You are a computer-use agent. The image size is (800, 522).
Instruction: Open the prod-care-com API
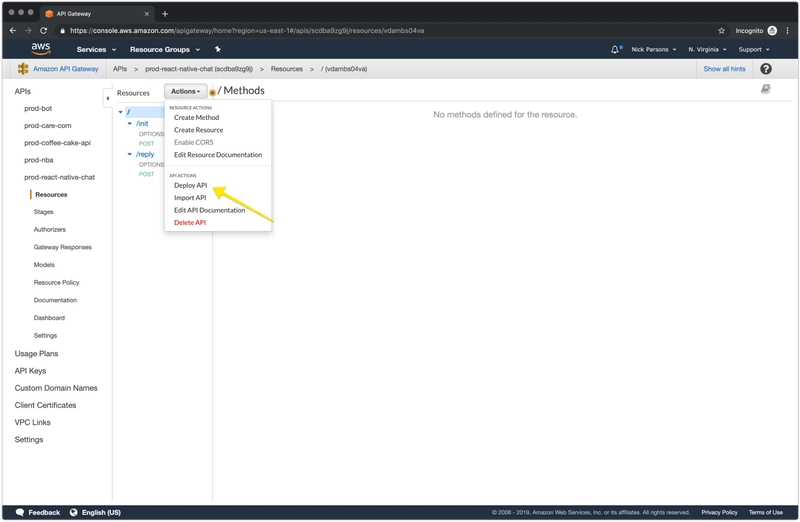coord(47,126)
